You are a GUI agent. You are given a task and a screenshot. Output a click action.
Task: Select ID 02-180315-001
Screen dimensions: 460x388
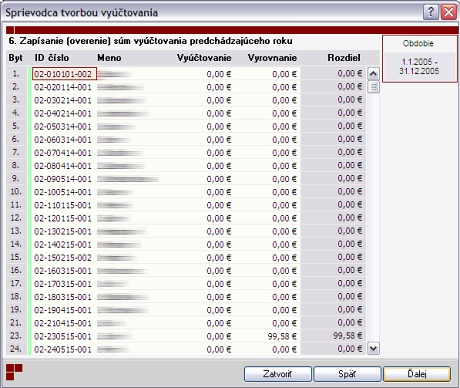coord(63,297)
